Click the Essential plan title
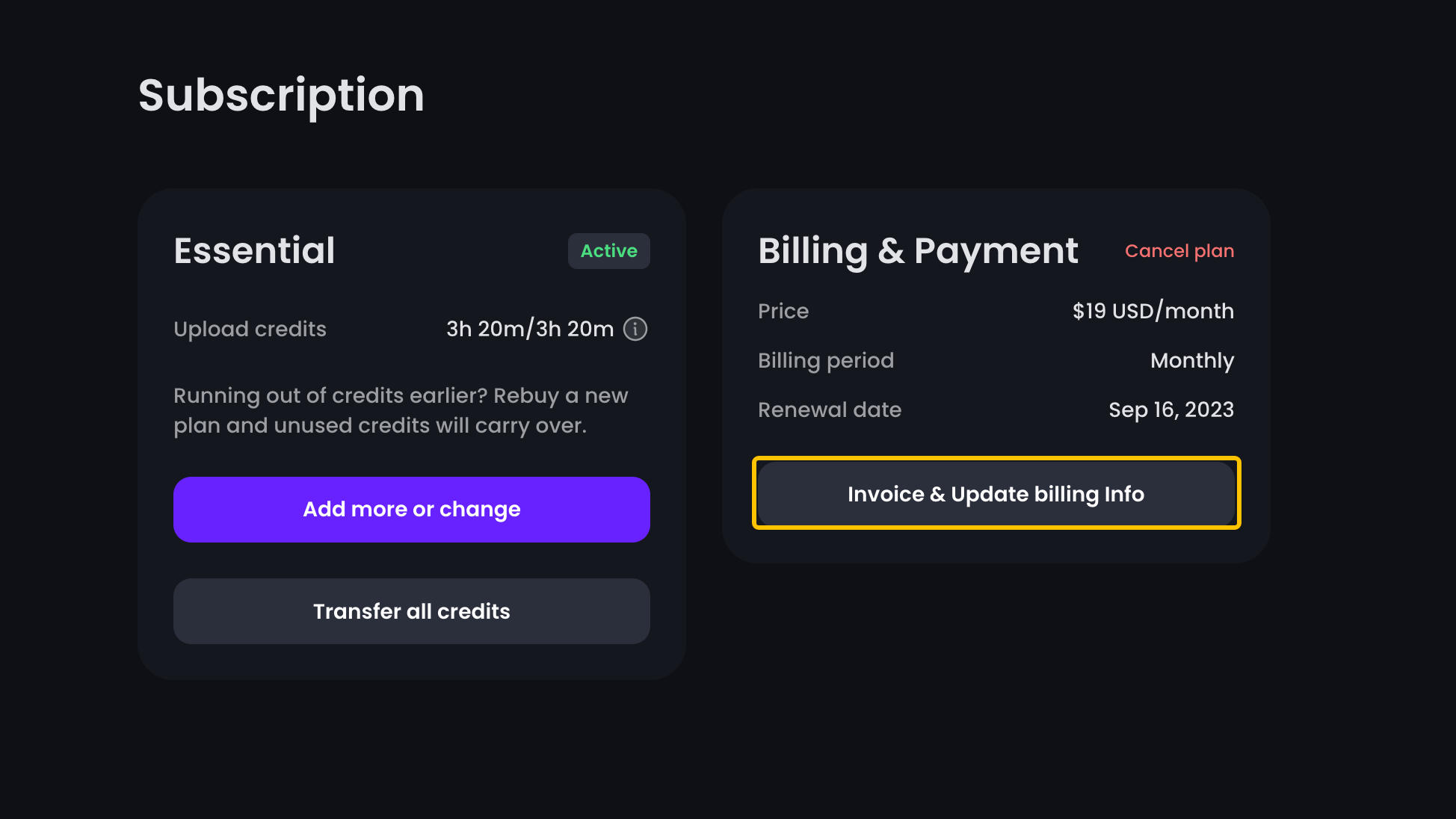1456x819 pixels. (x=254, y=250)
